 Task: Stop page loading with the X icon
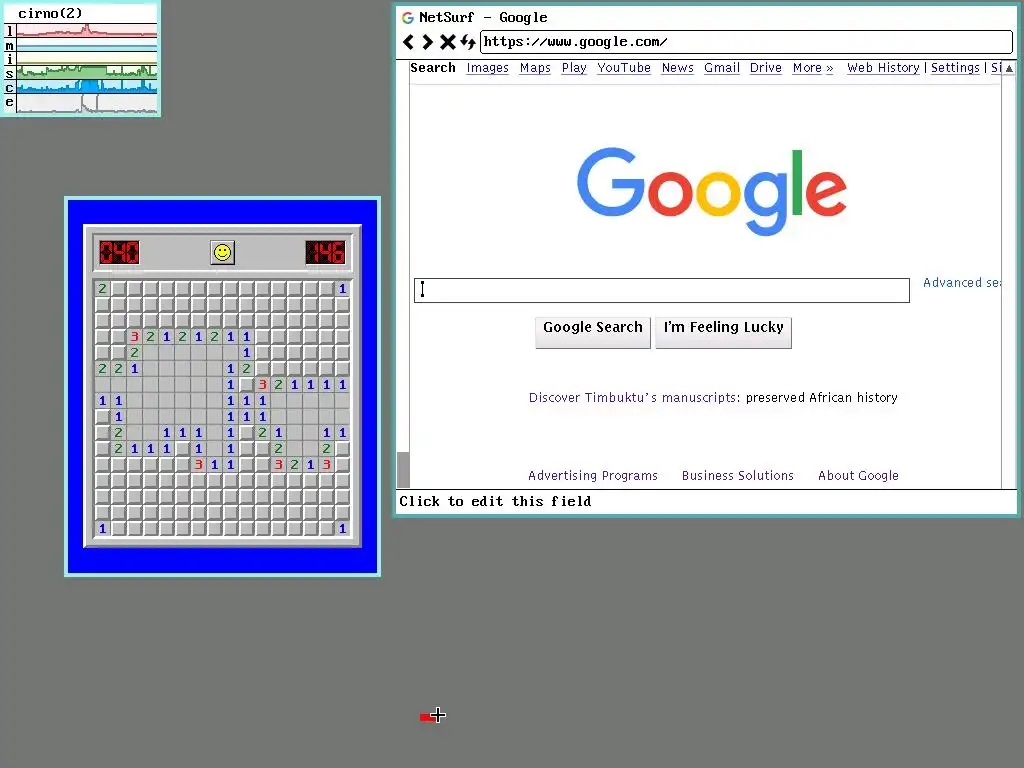pos(447,42)
